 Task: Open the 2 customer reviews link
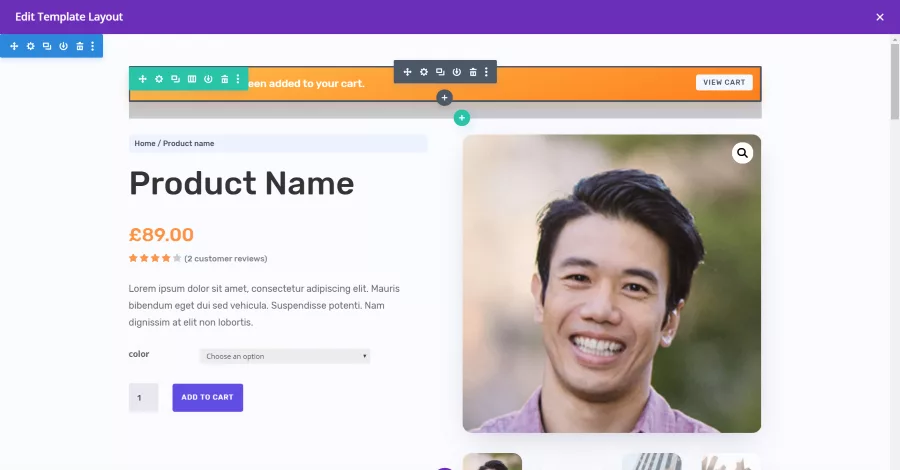[226, 259]
